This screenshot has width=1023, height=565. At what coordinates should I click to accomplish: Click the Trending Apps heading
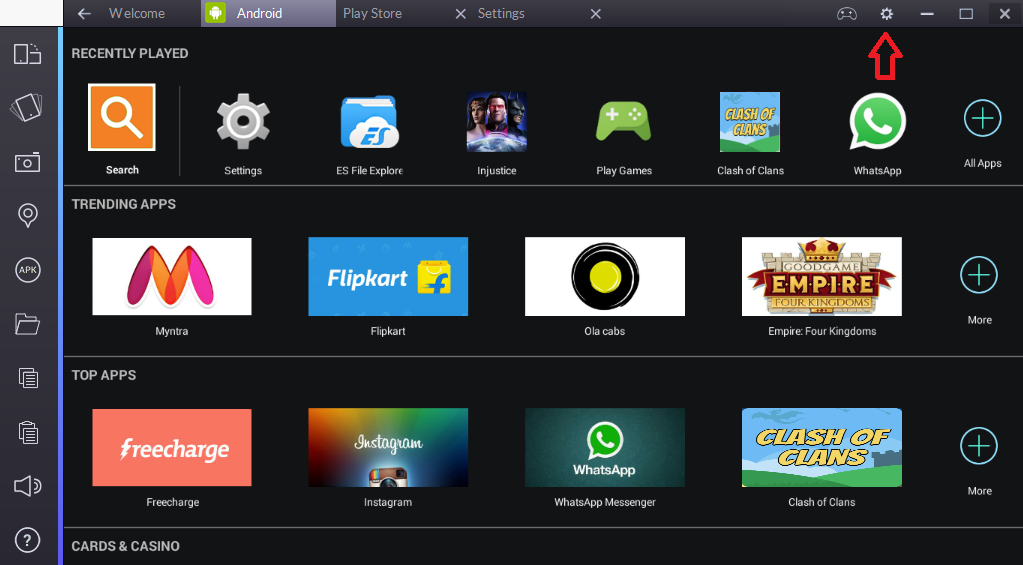(123, 204)
